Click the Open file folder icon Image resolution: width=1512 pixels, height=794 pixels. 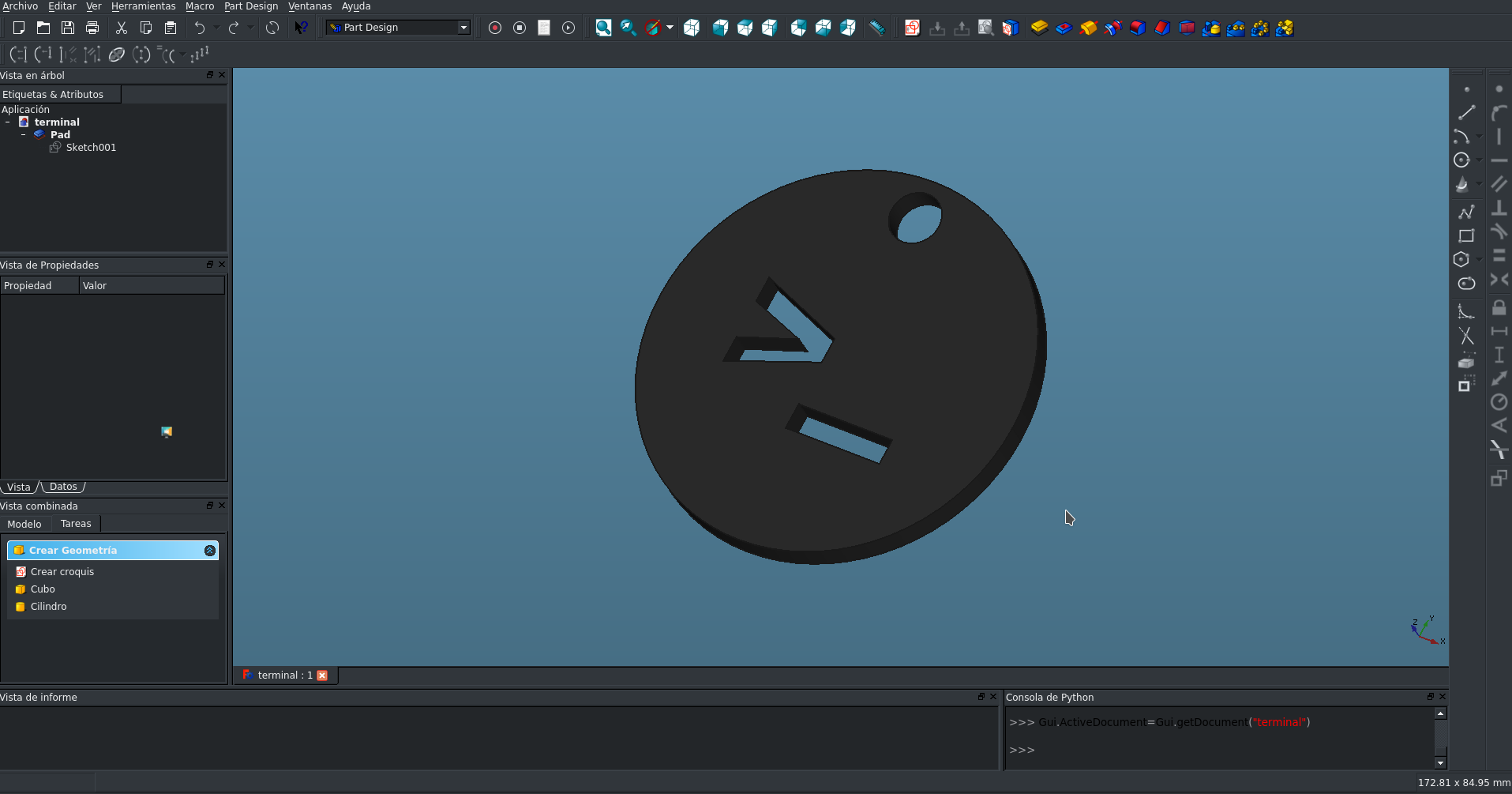point(43,28)
